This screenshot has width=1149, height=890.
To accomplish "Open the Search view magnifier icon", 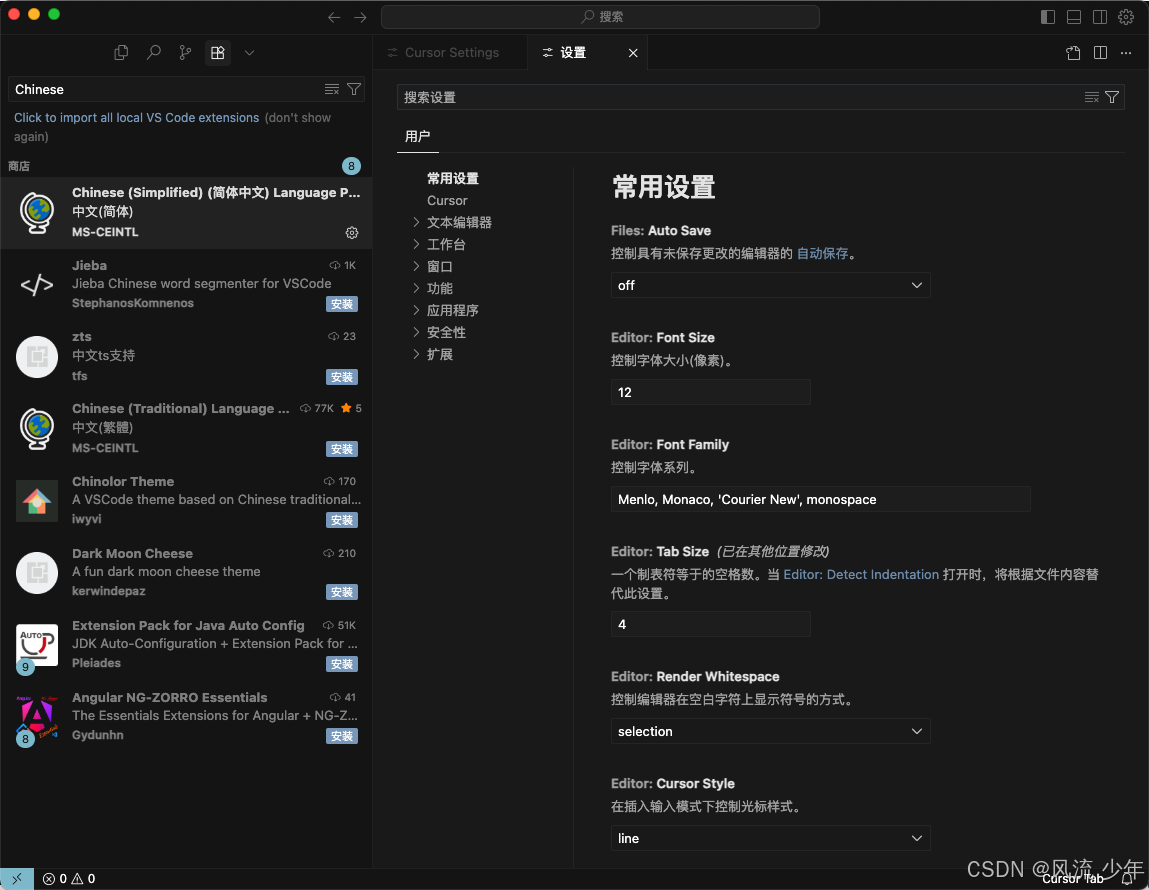I will [x=153, y=53].
